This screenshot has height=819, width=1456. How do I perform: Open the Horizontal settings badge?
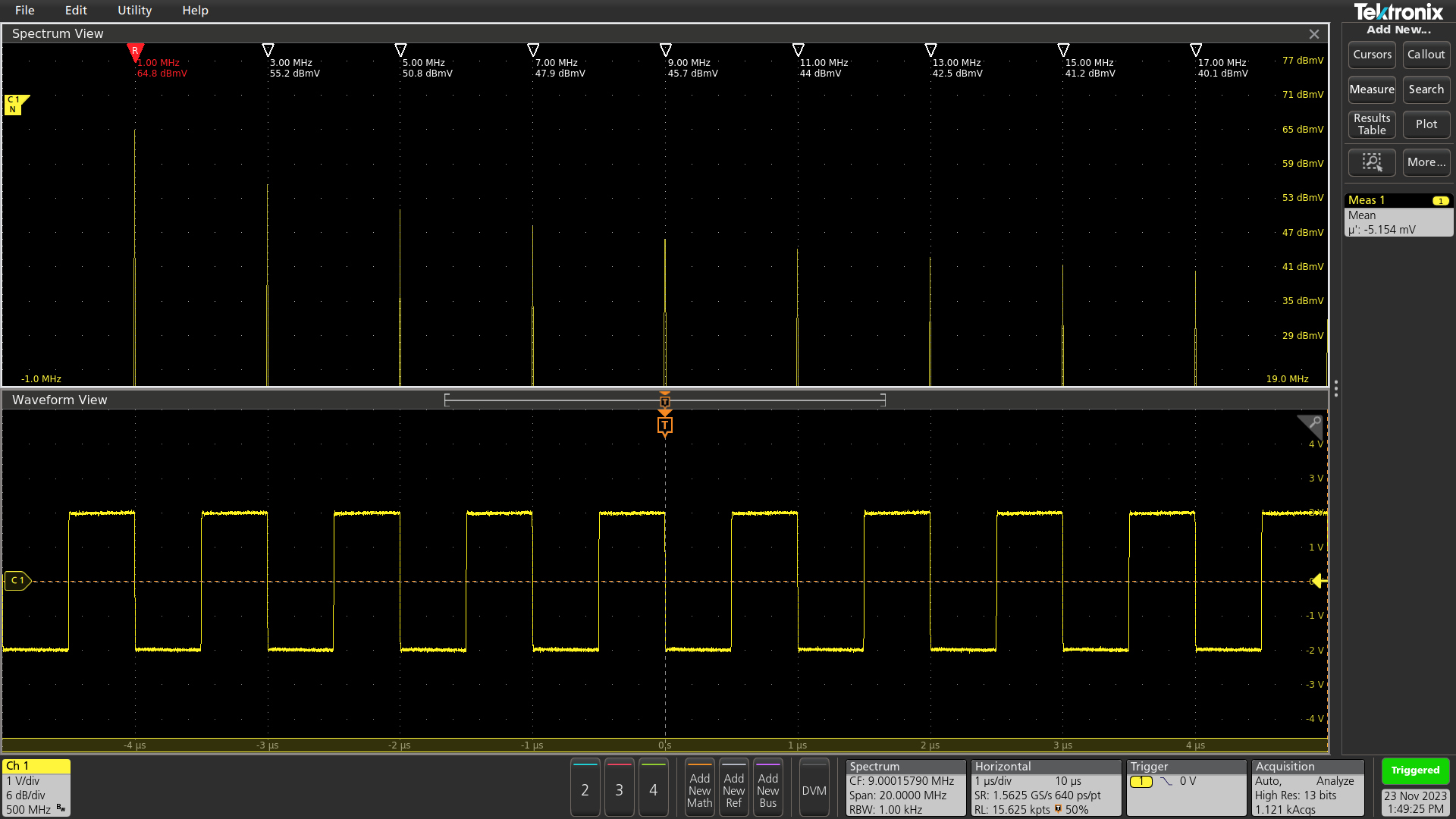[x=1046, y=788]
